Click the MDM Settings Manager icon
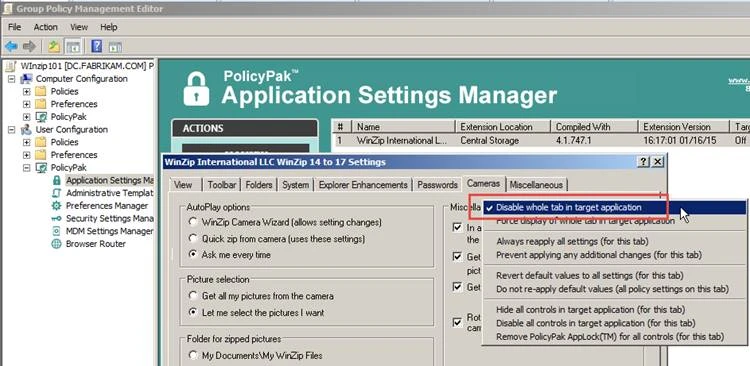Viewport: 750px width, 366px height. pos(56,231)
